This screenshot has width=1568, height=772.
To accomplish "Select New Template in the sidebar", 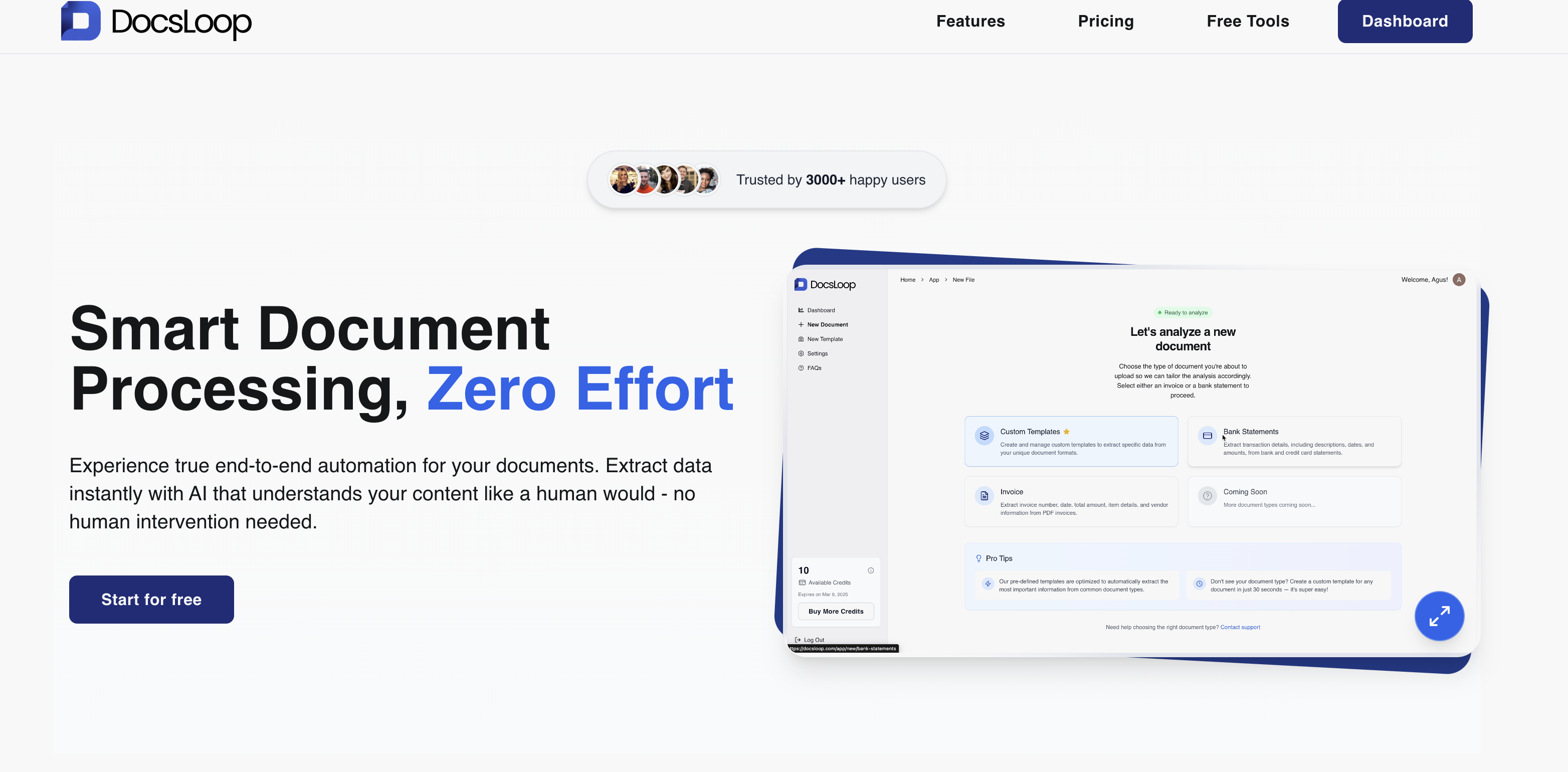I will 824,339.
